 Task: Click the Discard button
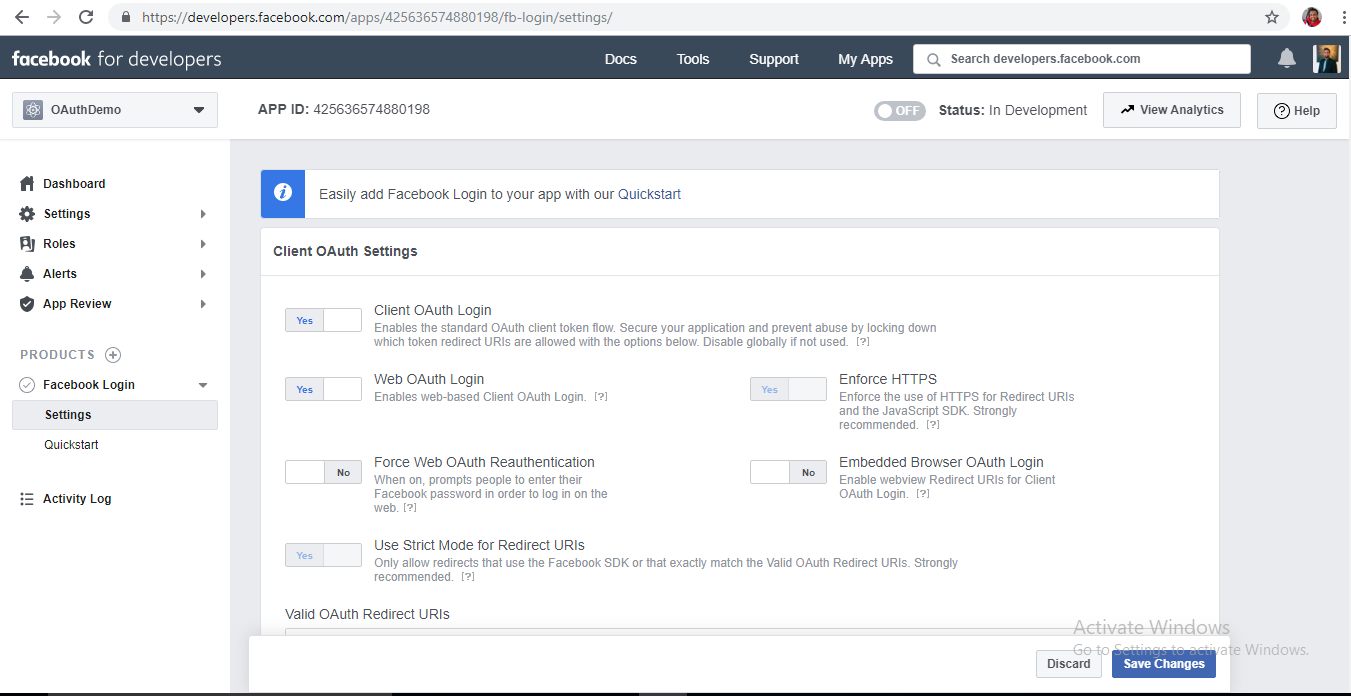point(1069,664)
